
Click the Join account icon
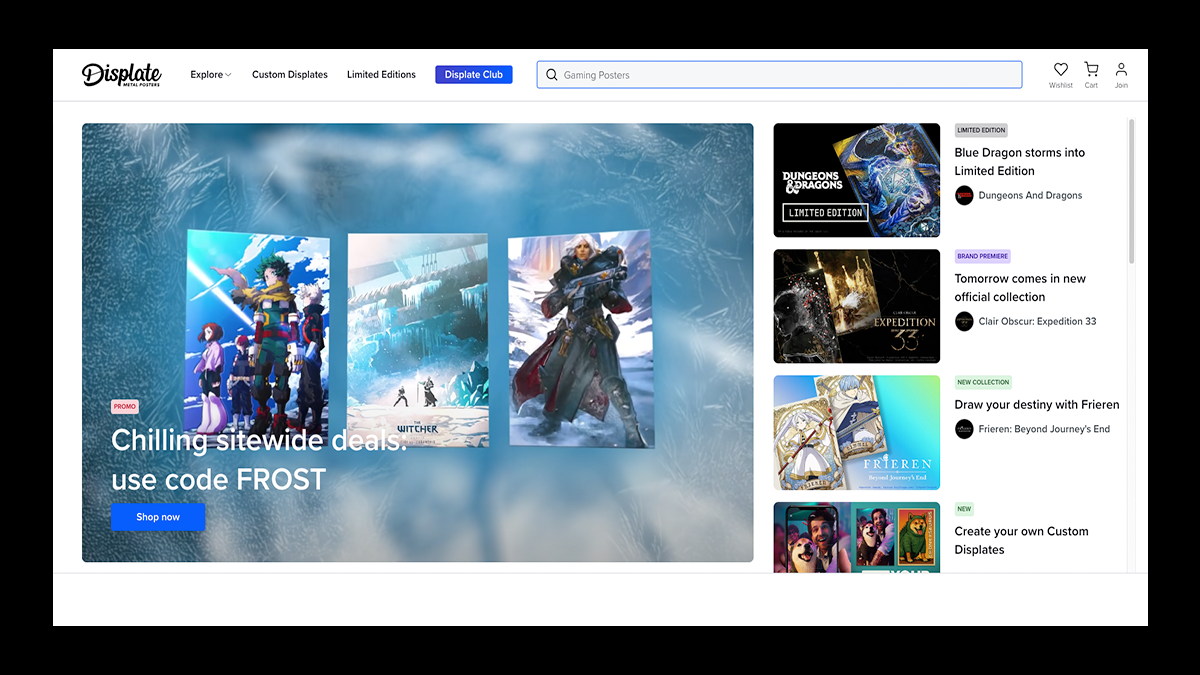click(x=1121, y=70)
